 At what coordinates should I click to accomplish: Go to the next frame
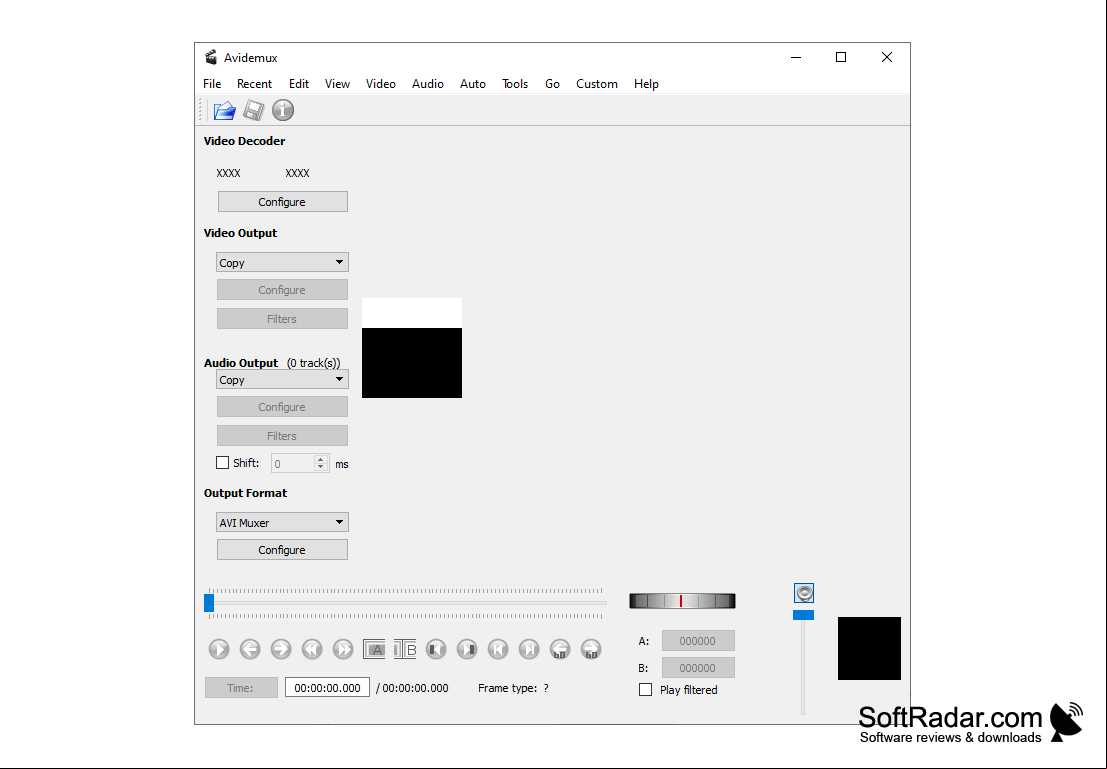point(281,649)
